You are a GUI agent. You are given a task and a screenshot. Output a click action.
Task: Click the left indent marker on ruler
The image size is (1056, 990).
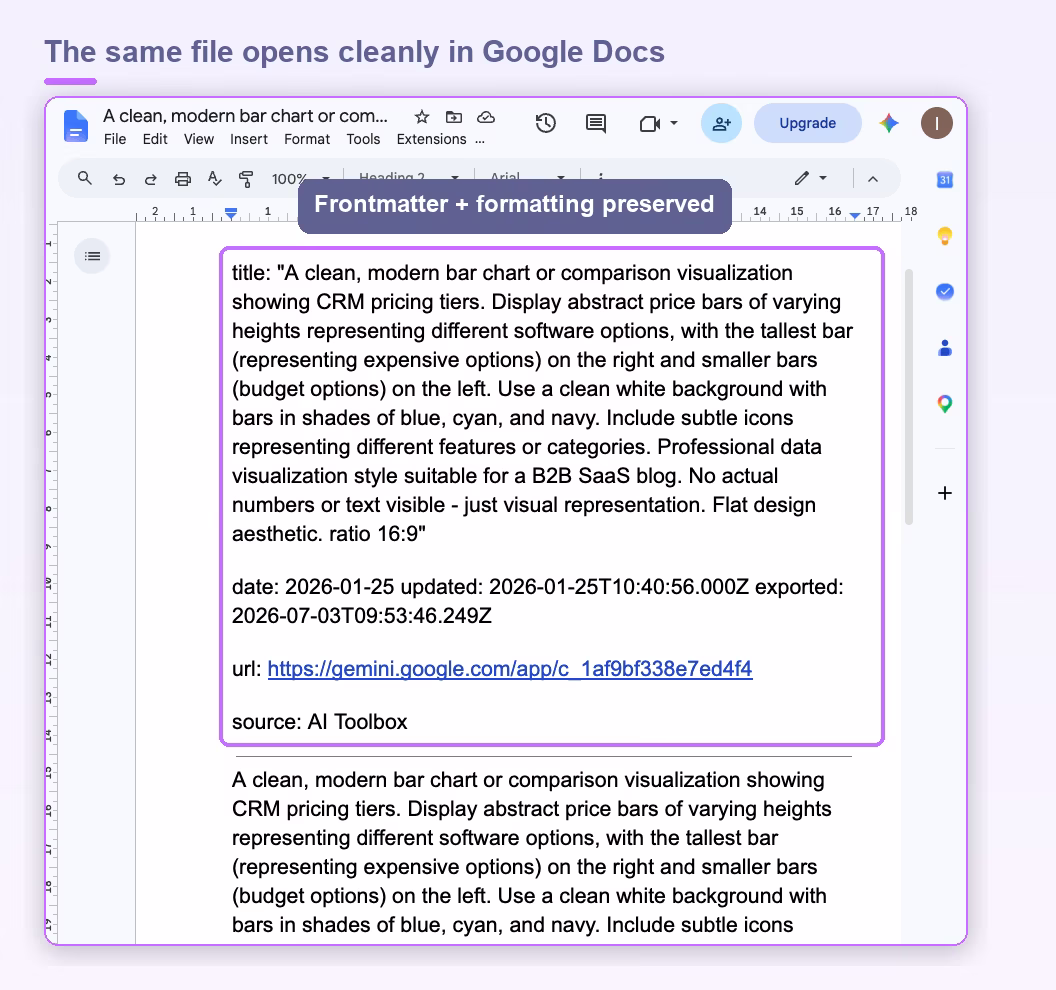(x=231, y=214)
